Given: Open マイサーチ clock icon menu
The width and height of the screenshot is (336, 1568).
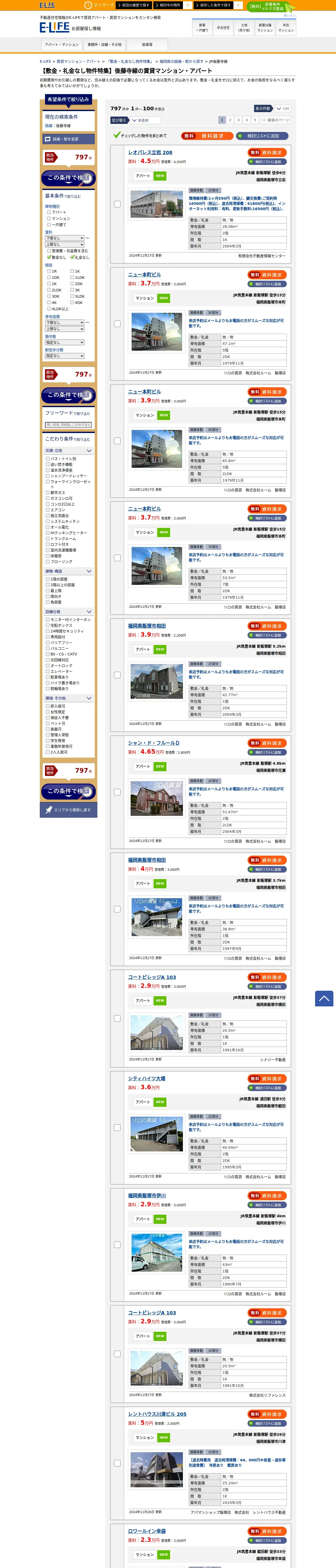Looking at the screenshot, I should pos(99,5).
